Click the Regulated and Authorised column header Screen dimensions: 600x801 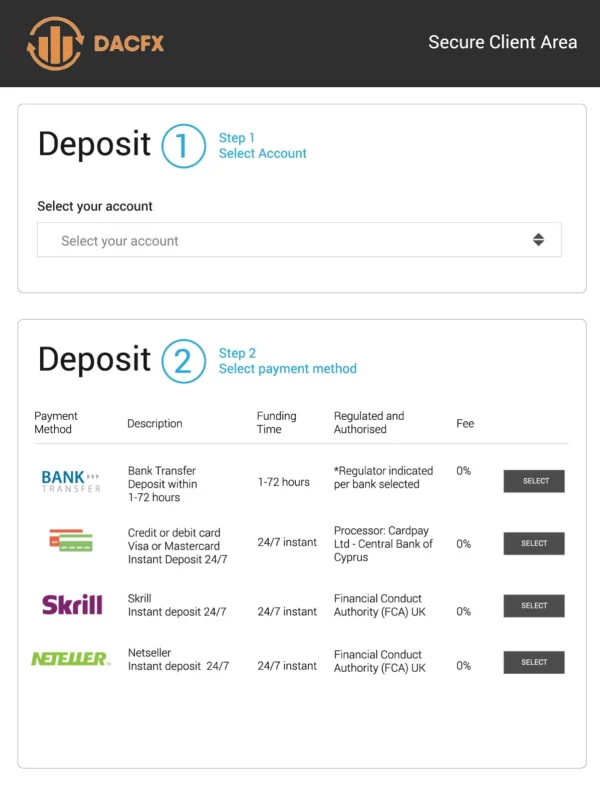368,422
